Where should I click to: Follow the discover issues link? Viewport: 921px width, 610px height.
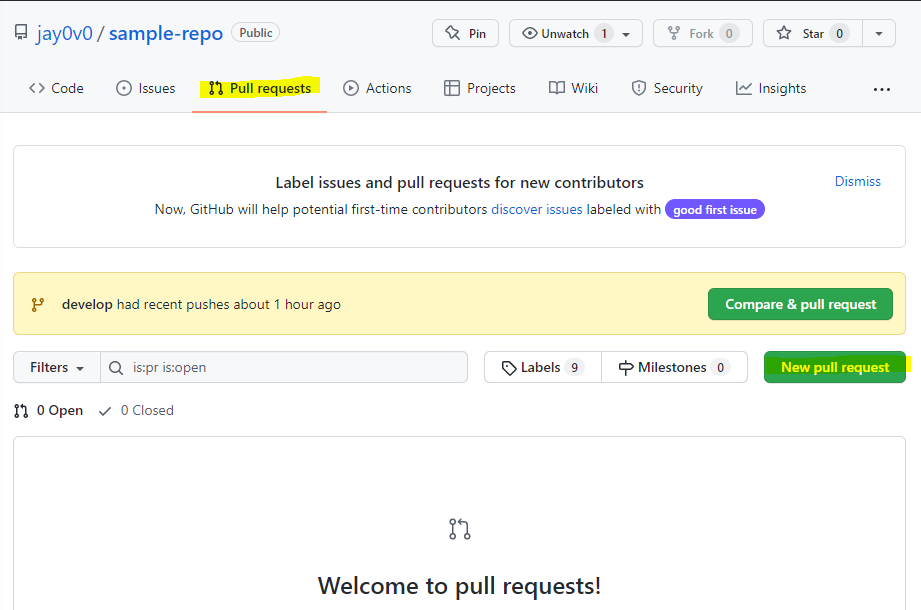pos(537,210)
